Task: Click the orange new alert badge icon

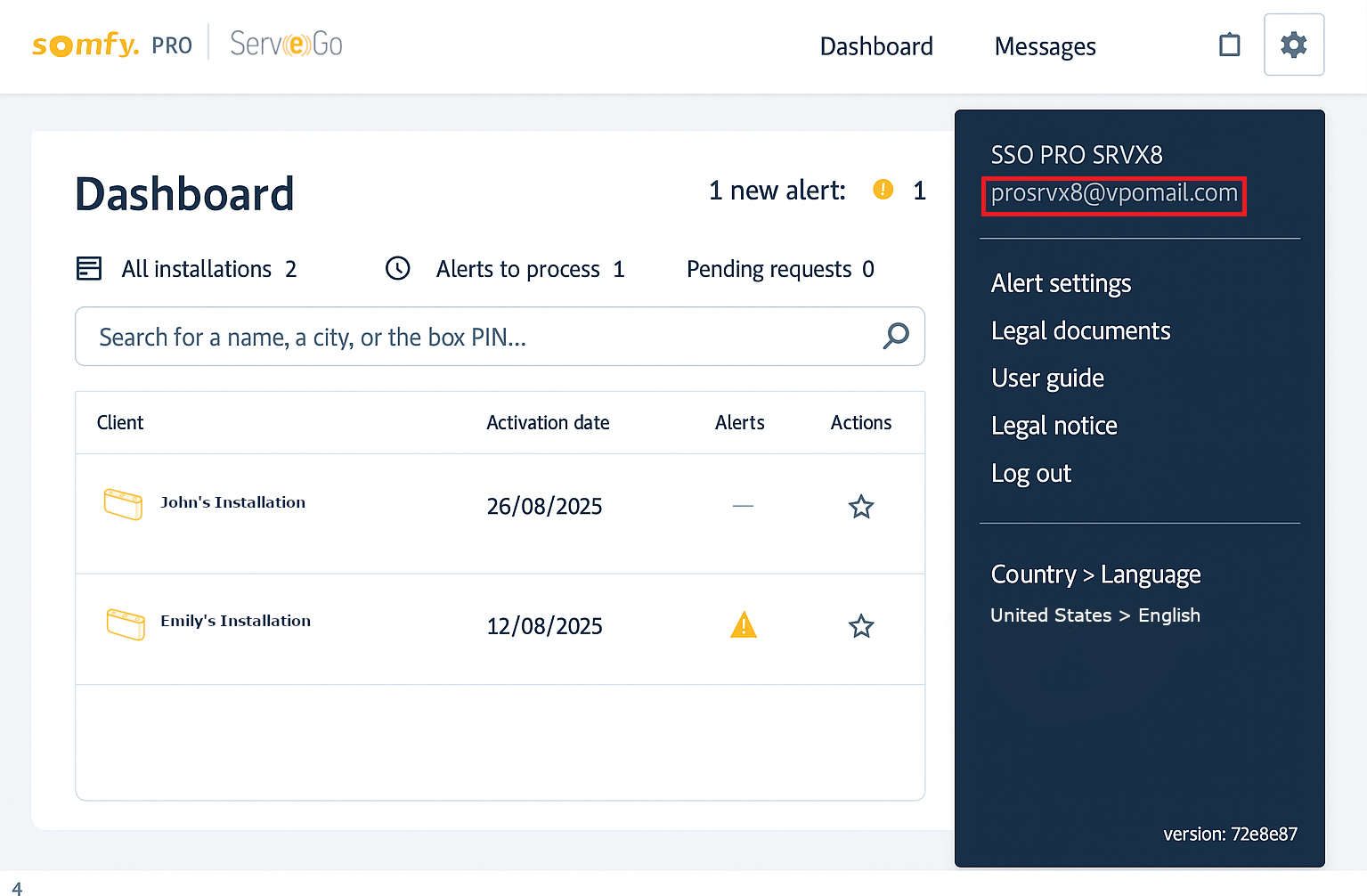Action: pos(883,190)
